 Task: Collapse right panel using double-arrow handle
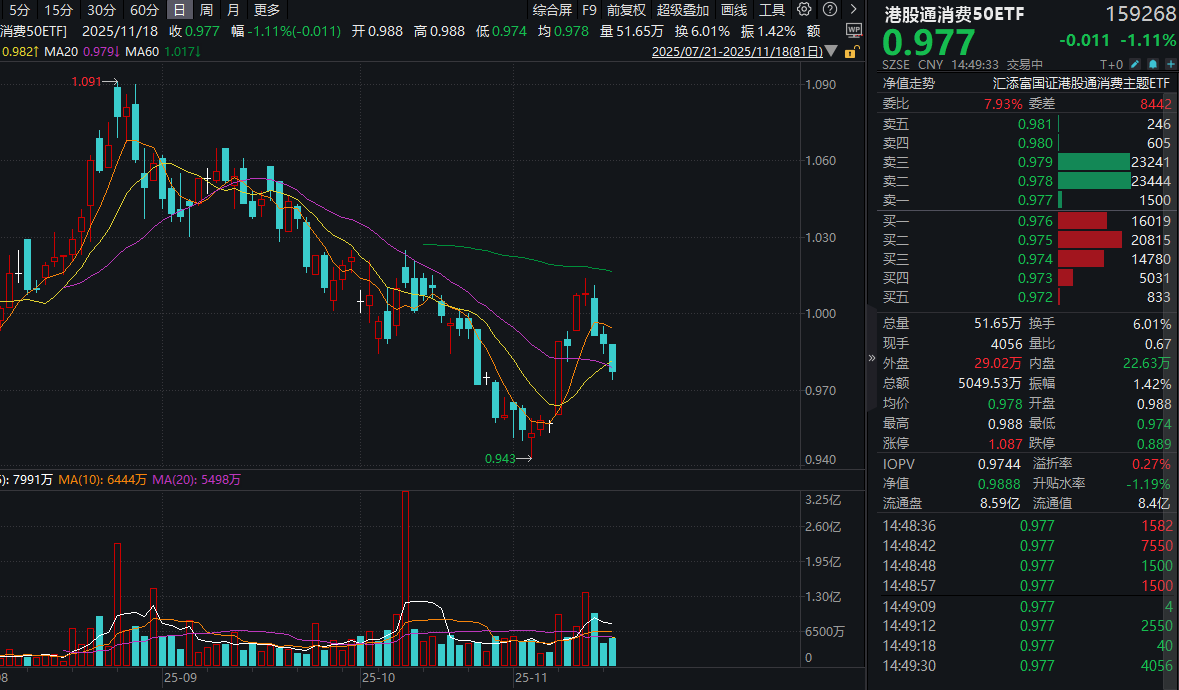coord(871,358)
